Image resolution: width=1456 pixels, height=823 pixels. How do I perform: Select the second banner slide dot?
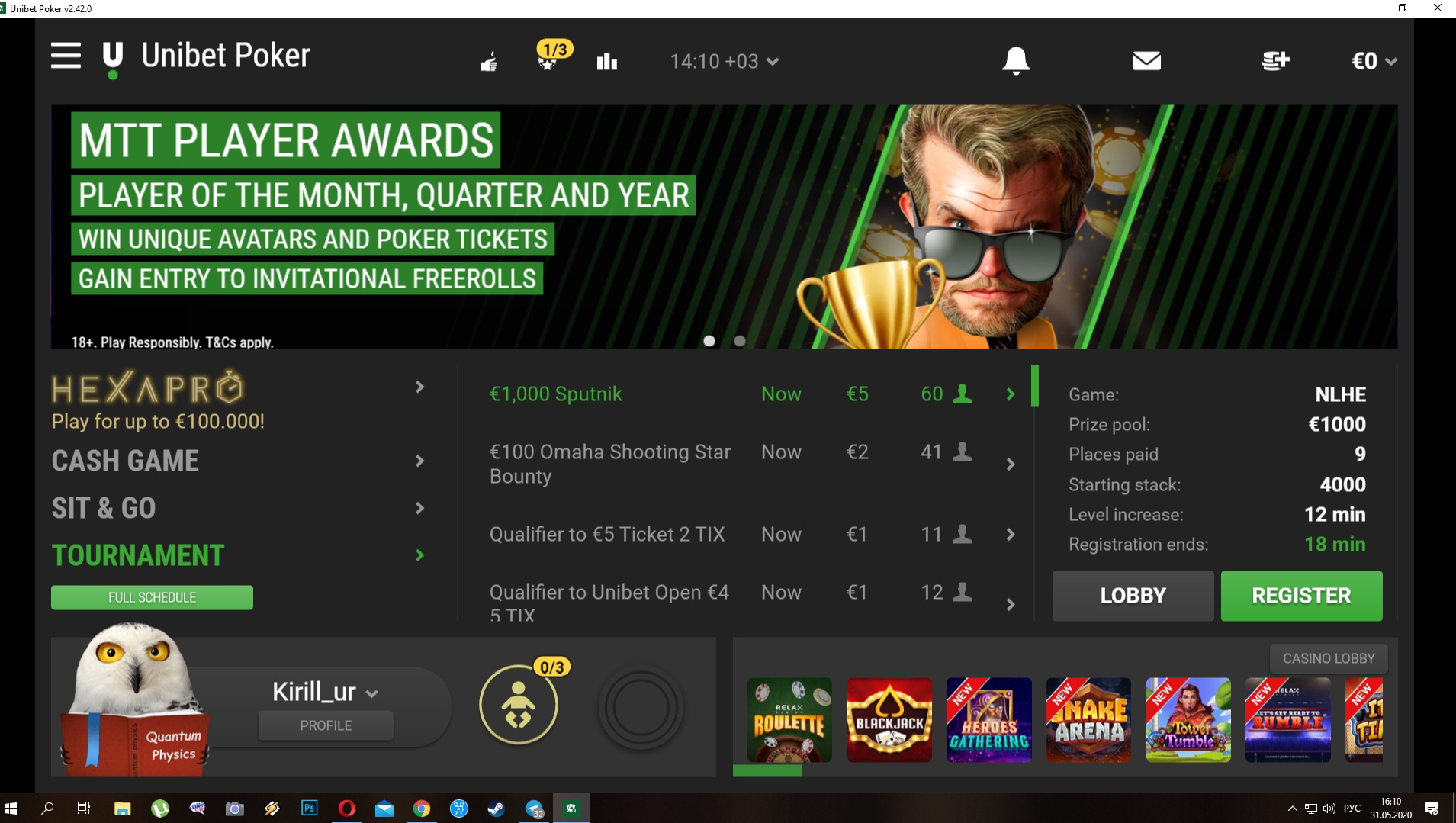[x=739, y=341]
